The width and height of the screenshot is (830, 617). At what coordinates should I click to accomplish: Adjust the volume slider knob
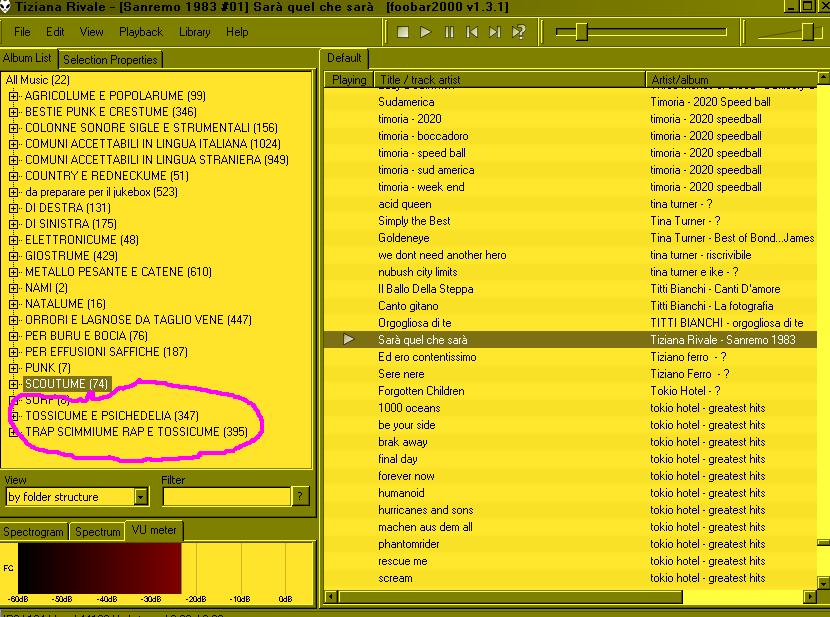coord(808,32)
